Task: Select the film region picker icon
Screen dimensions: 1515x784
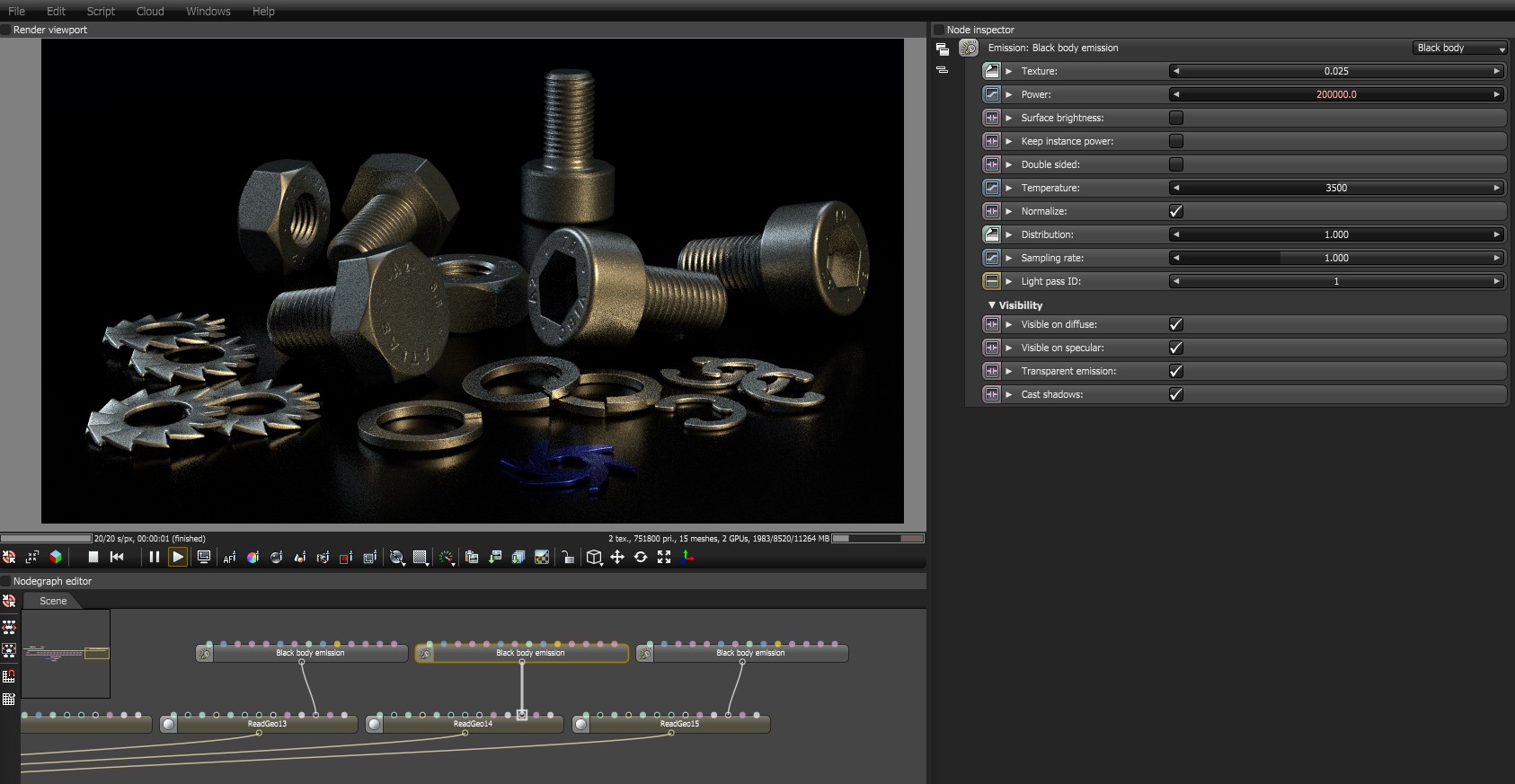Action: tap(369, 558)
